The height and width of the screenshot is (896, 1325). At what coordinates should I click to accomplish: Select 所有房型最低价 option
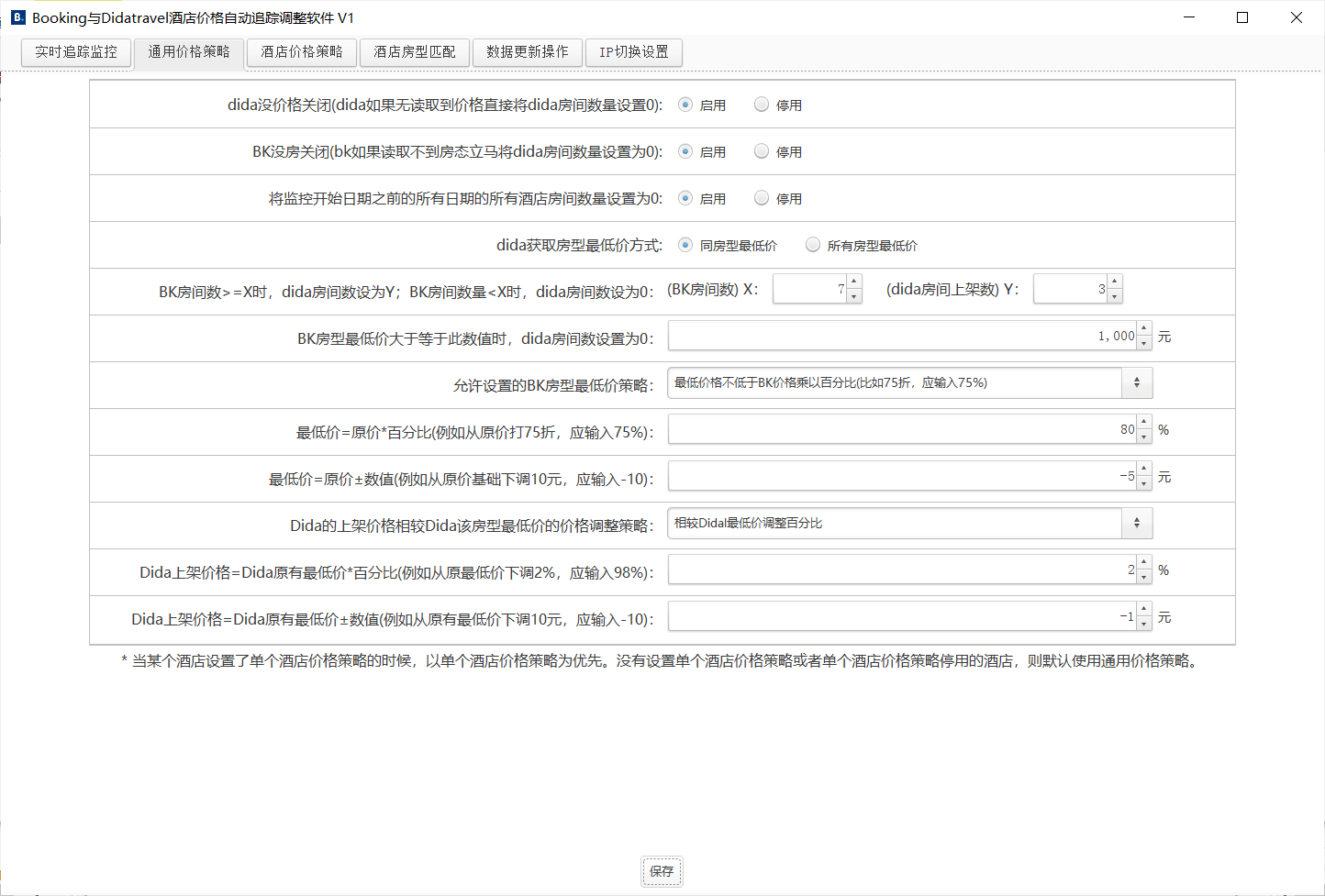point(813,245)
